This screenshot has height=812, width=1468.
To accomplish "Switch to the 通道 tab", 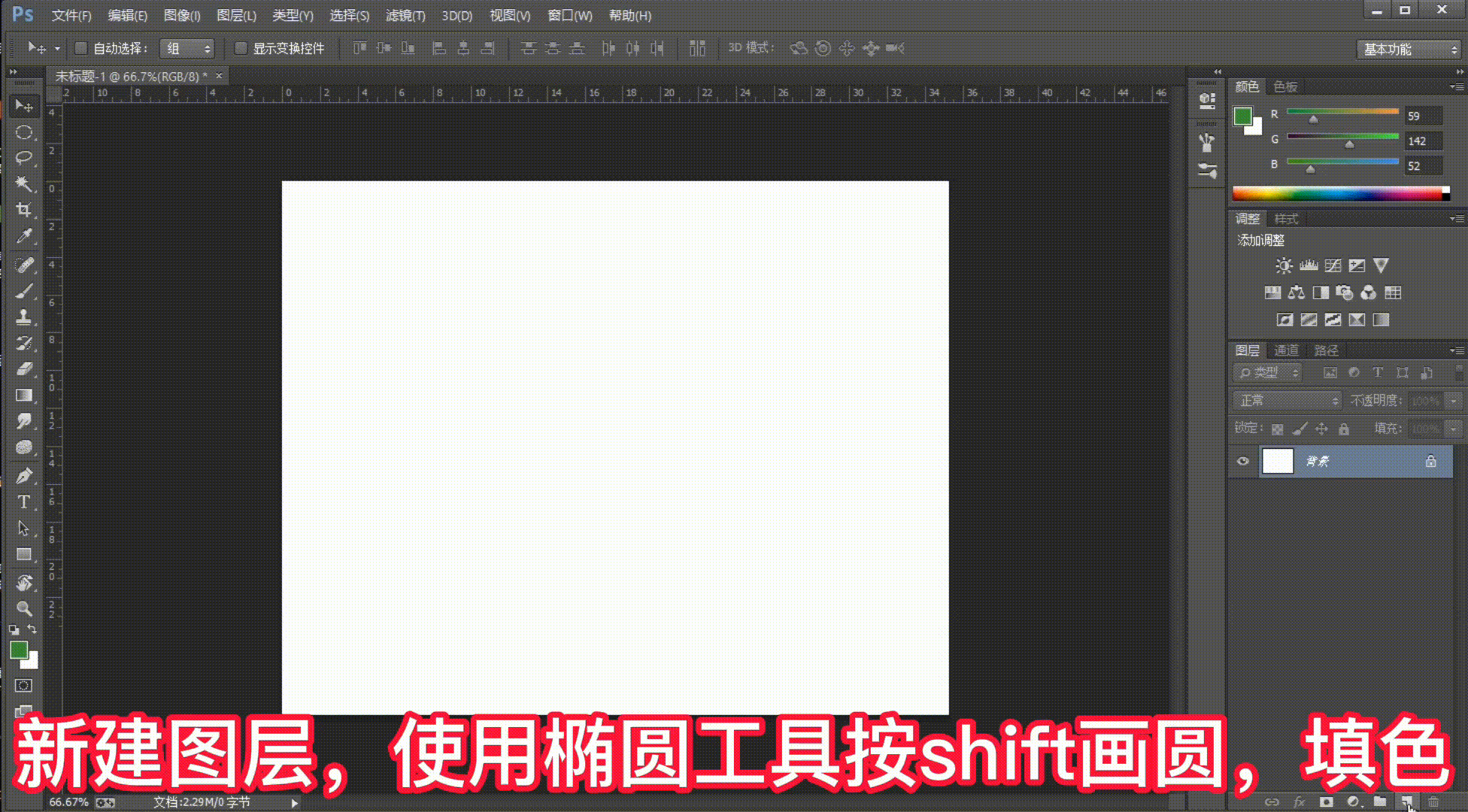I will click(1286, 350).
